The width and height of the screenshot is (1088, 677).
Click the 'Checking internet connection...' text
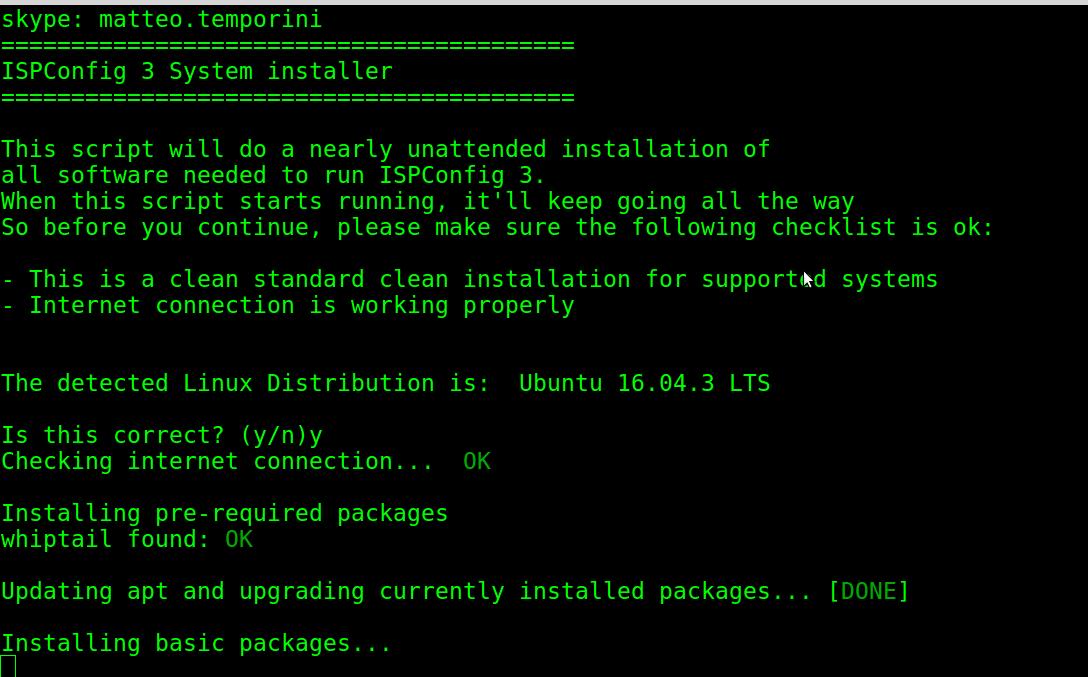click(217, 461)
